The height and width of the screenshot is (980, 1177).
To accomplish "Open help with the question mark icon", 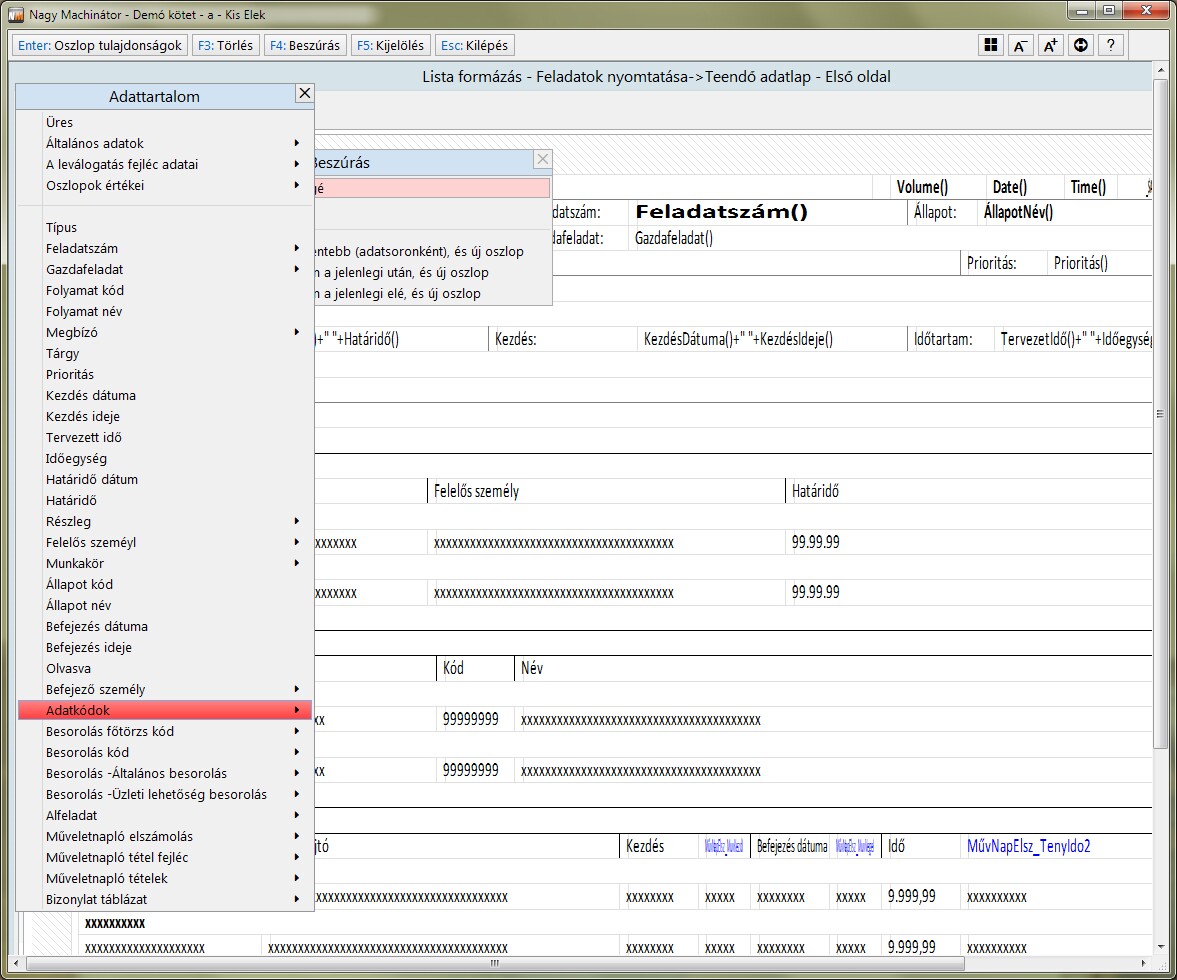I will 1110,45.
